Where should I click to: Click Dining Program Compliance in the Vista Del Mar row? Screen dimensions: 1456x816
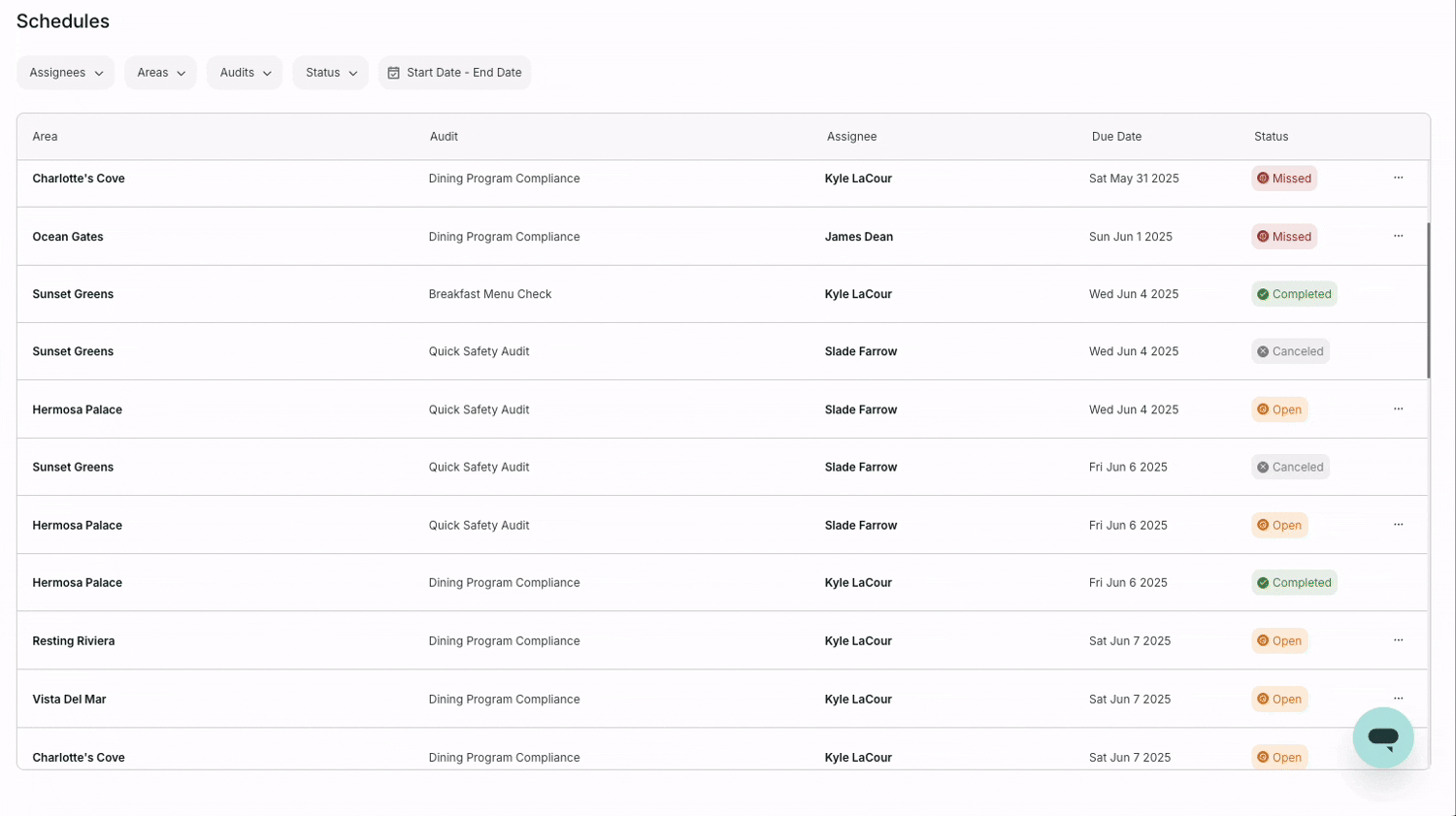pos(504,700)
